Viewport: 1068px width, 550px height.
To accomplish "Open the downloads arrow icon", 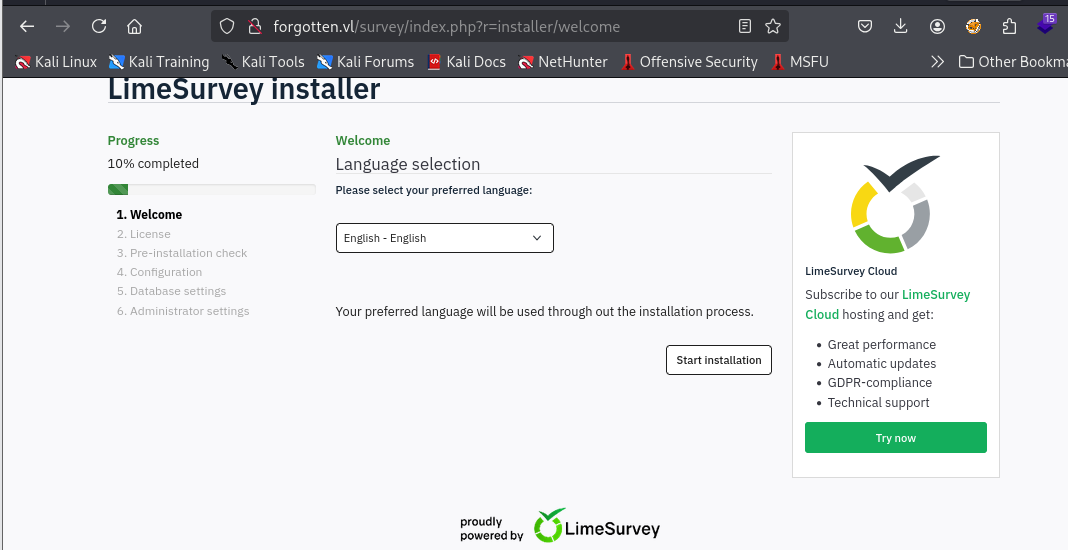I will [x=900, y=27].
